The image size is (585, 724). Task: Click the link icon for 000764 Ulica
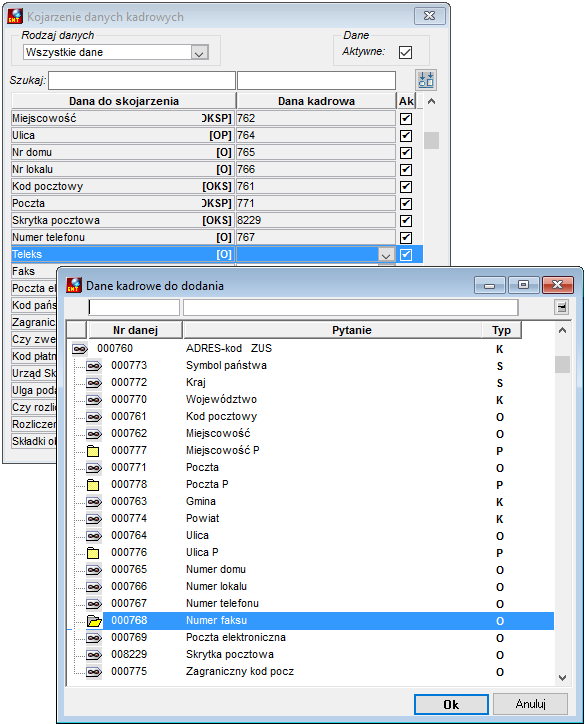(x=94, y=536)
